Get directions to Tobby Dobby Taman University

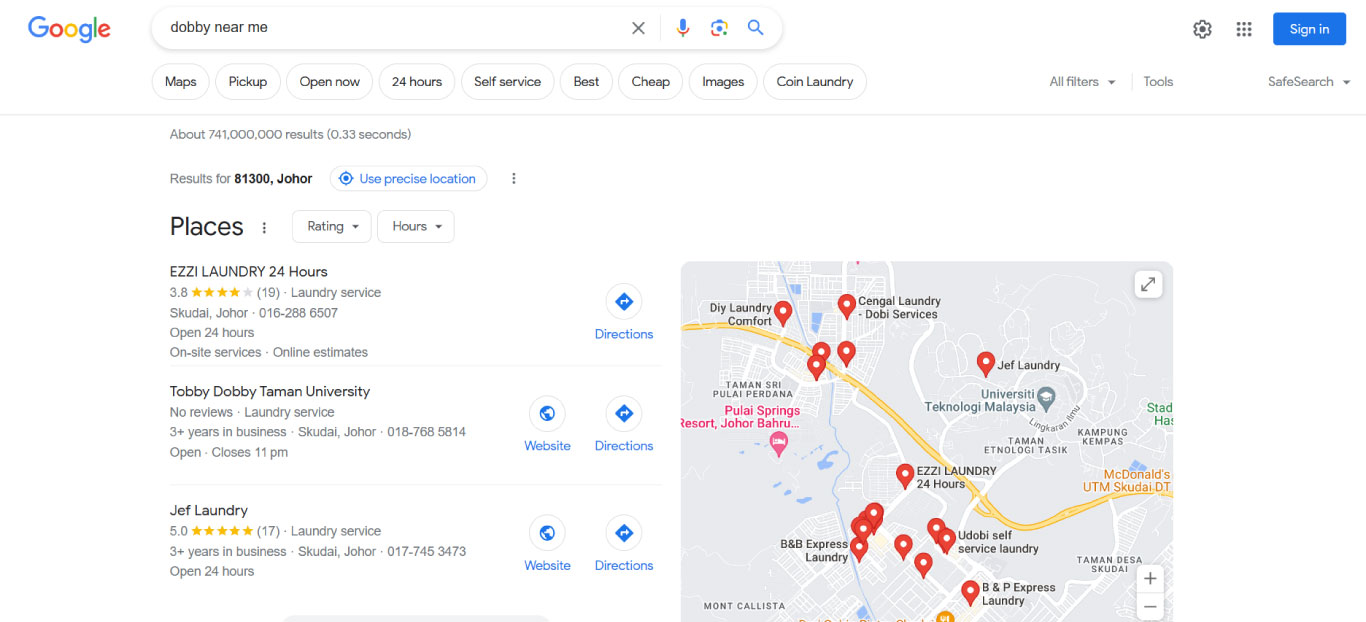tap(624, 424)
